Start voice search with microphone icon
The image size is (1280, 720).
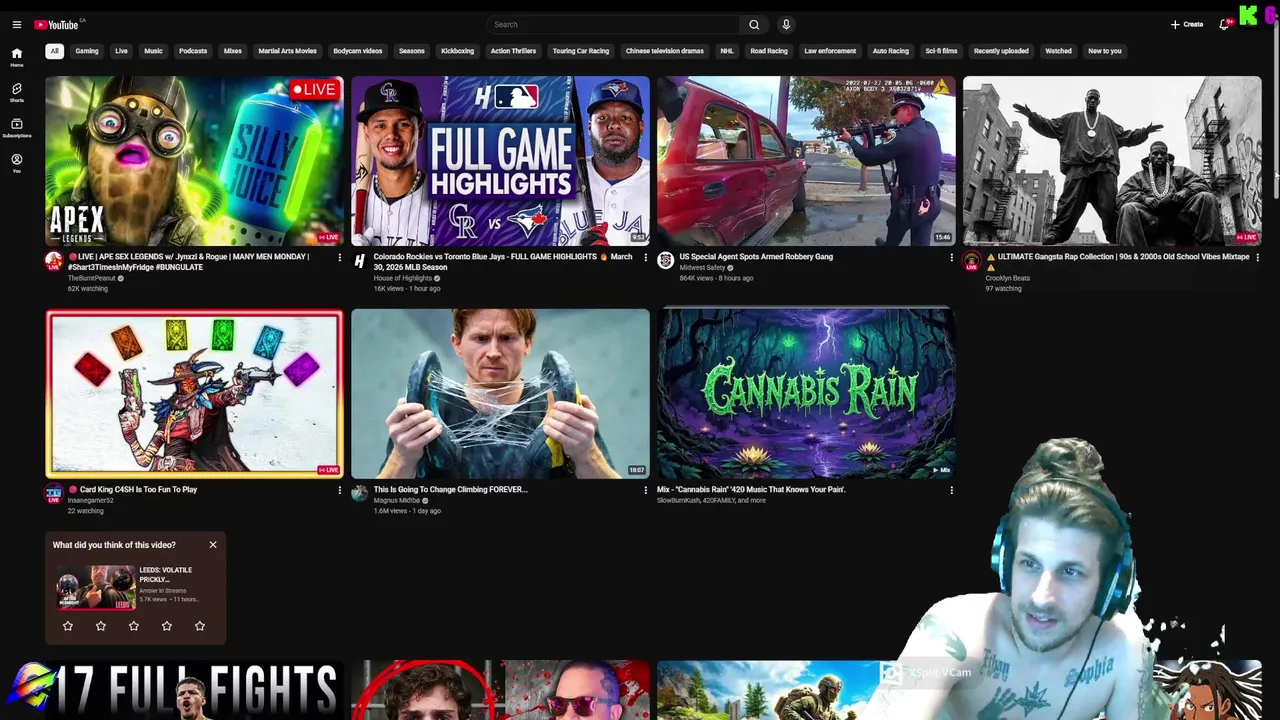786,25
